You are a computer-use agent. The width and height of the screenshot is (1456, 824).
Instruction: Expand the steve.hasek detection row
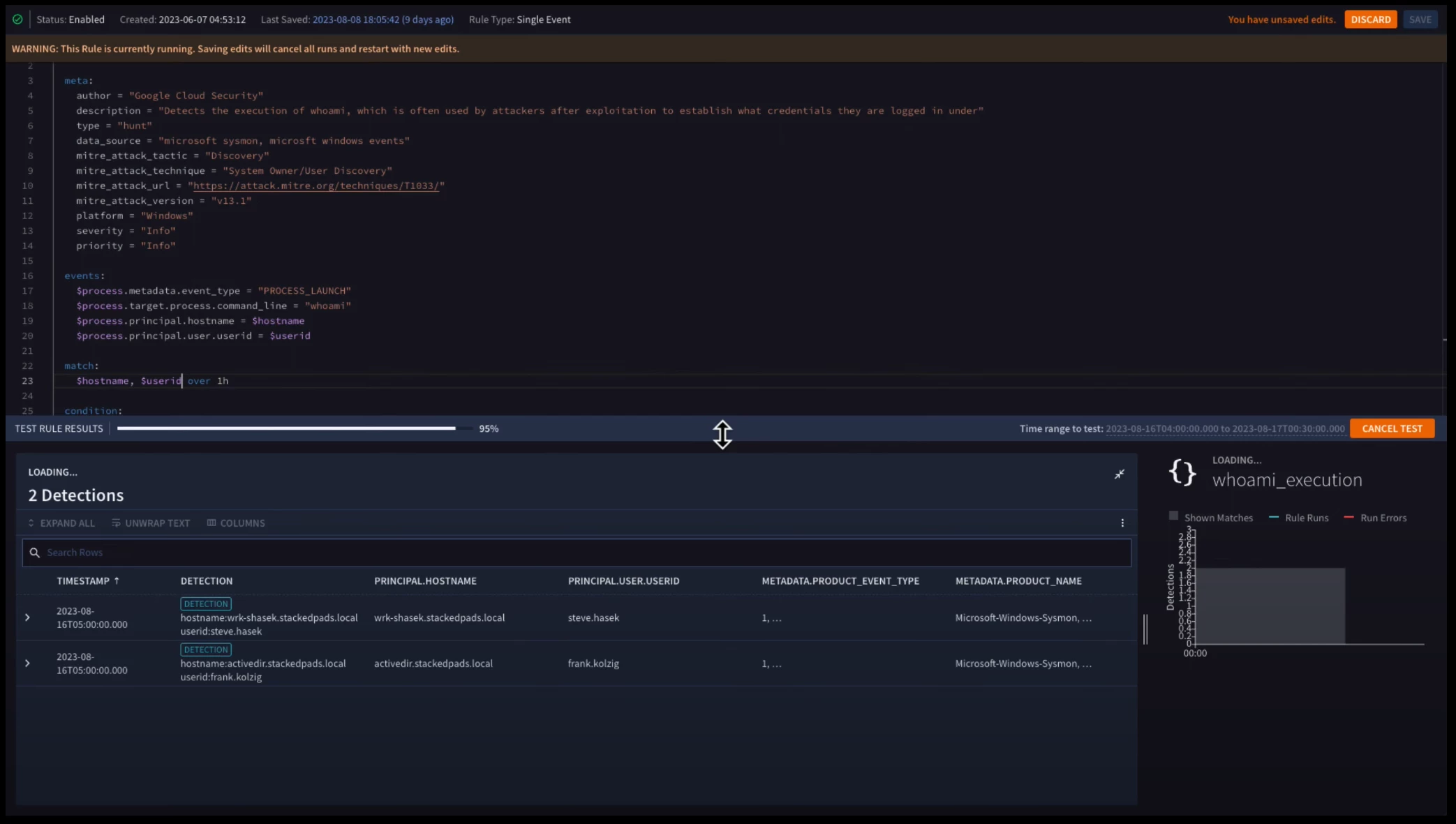[x=27, y=617]
